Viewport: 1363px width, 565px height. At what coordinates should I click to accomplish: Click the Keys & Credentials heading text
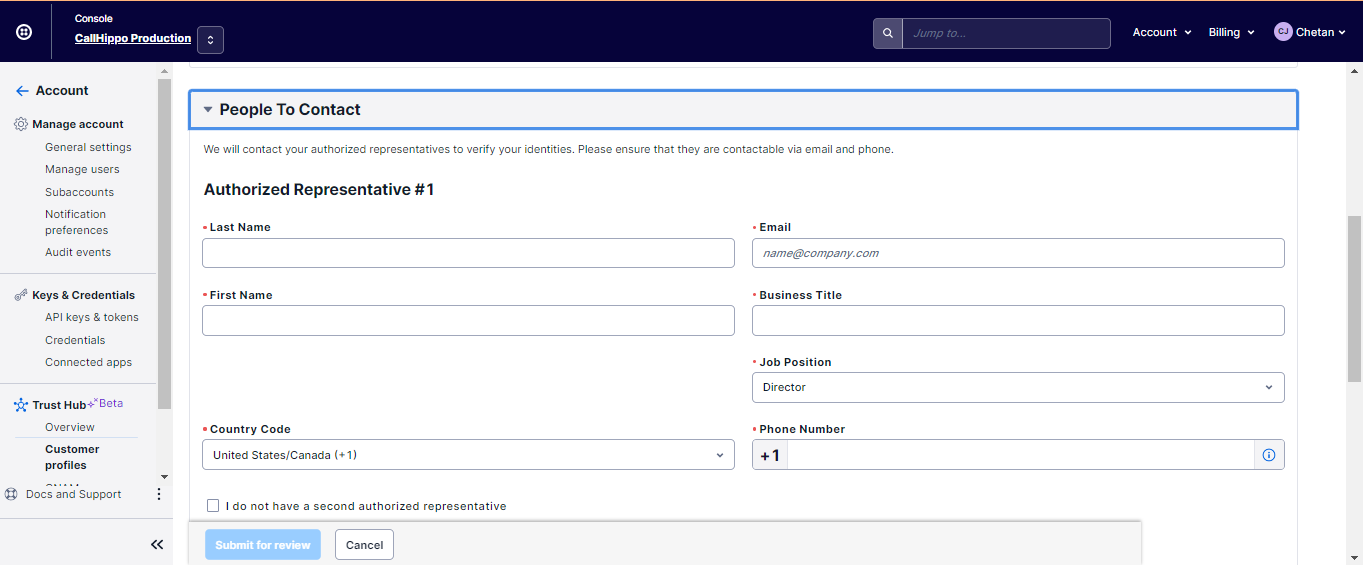[x=83, y=295]
